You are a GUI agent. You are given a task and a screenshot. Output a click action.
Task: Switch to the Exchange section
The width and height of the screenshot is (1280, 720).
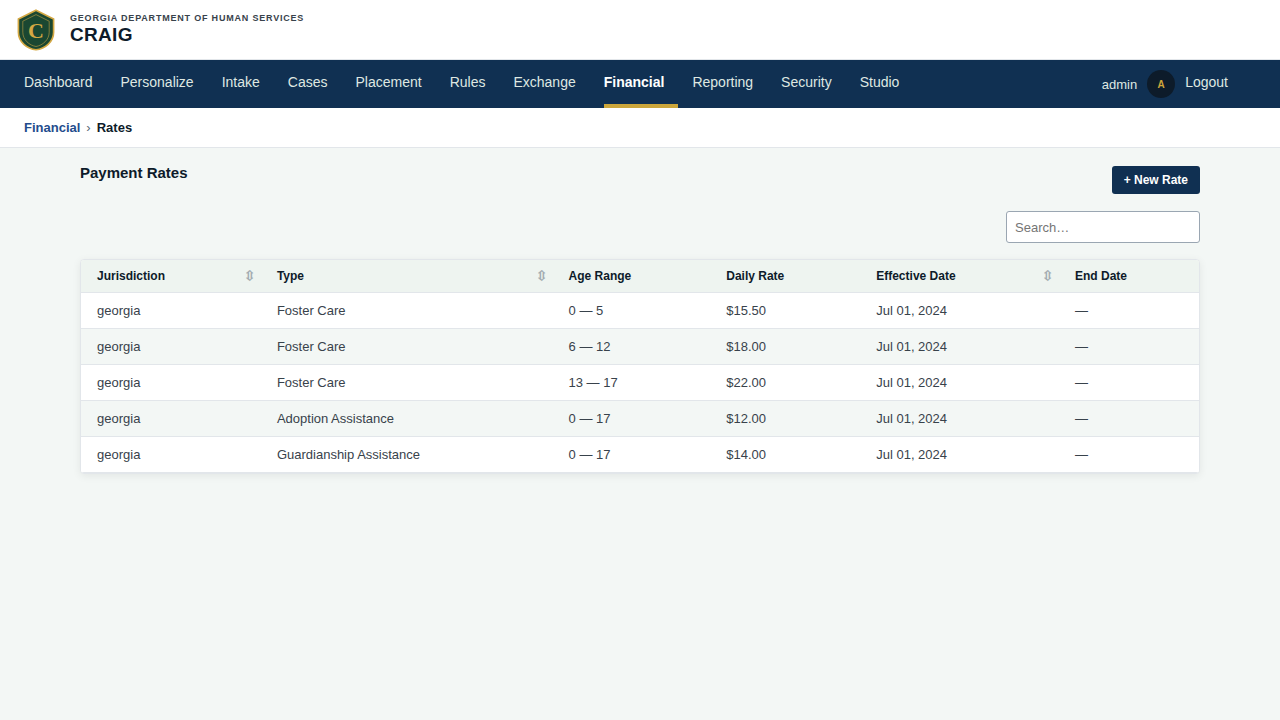pyautogui.click(x=545, y=82)
